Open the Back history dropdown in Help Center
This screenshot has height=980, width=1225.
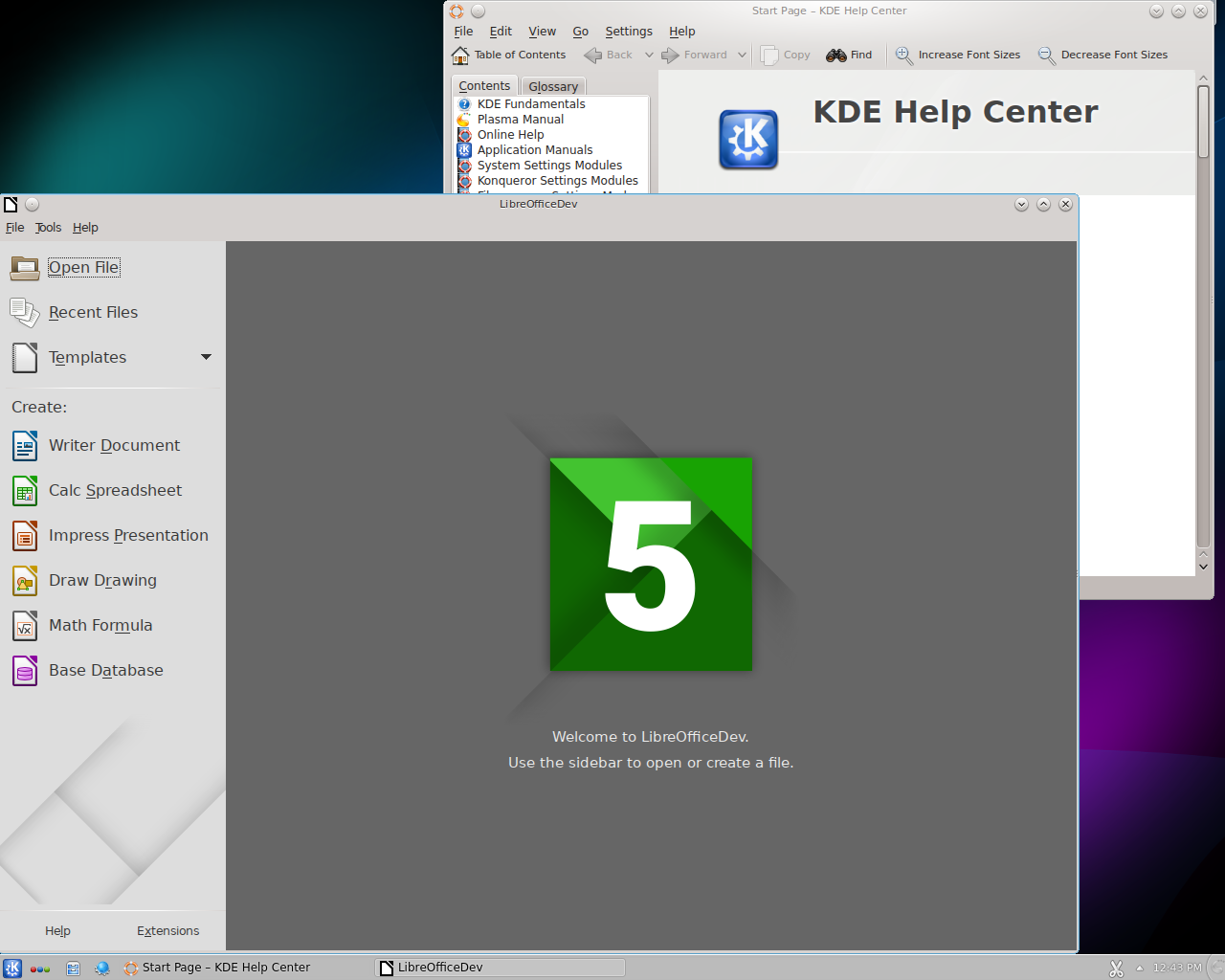tap(649, 55)
